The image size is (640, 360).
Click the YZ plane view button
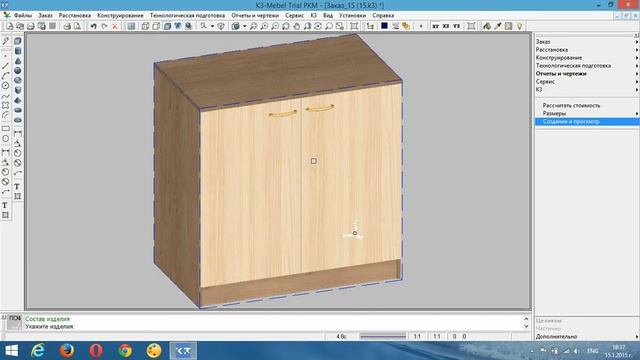456,26
